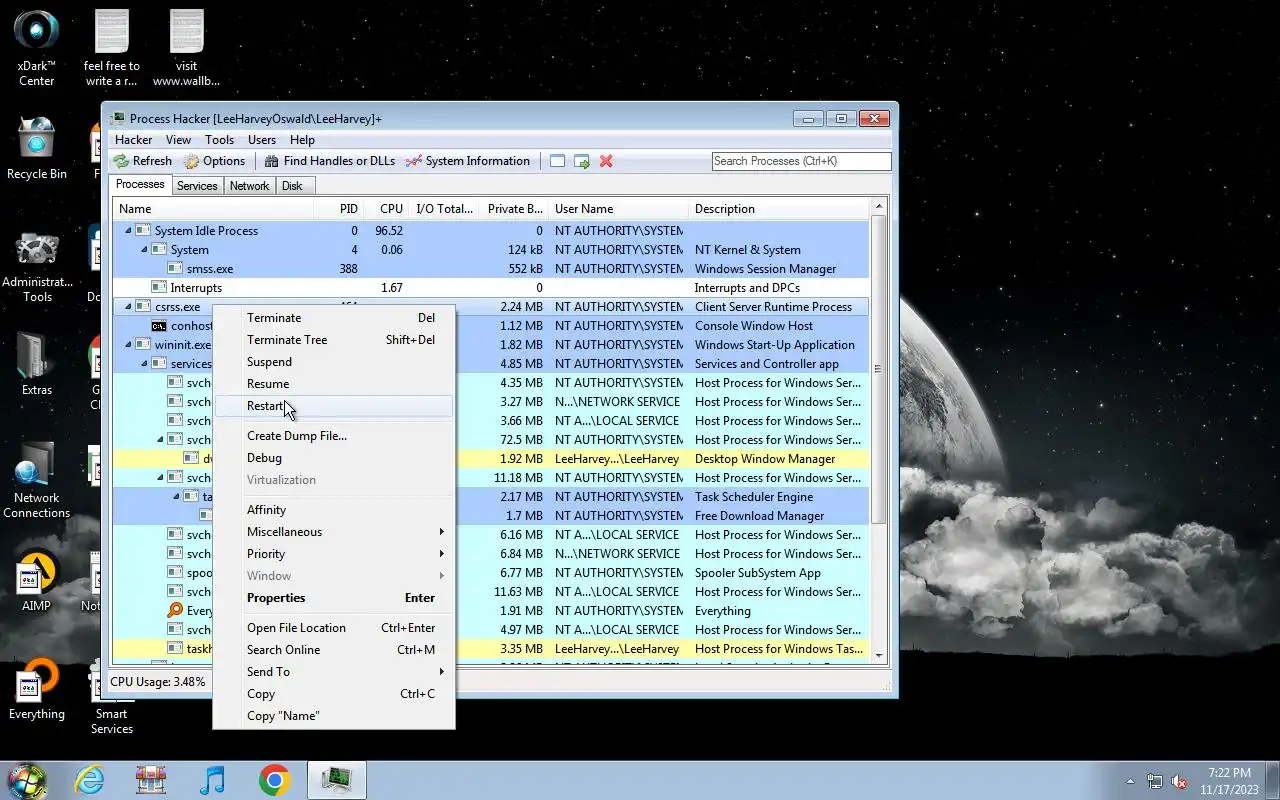Open the Miscellaneous submenu
1280x800 pixels.
coord(334,532)
